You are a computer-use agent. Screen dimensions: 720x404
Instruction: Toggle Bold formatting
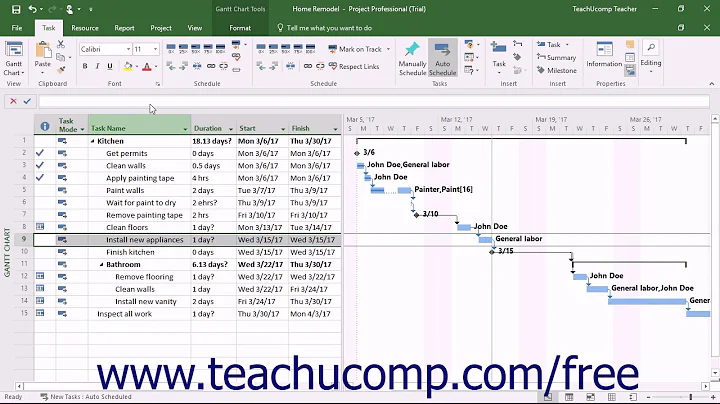coord(84,67)
